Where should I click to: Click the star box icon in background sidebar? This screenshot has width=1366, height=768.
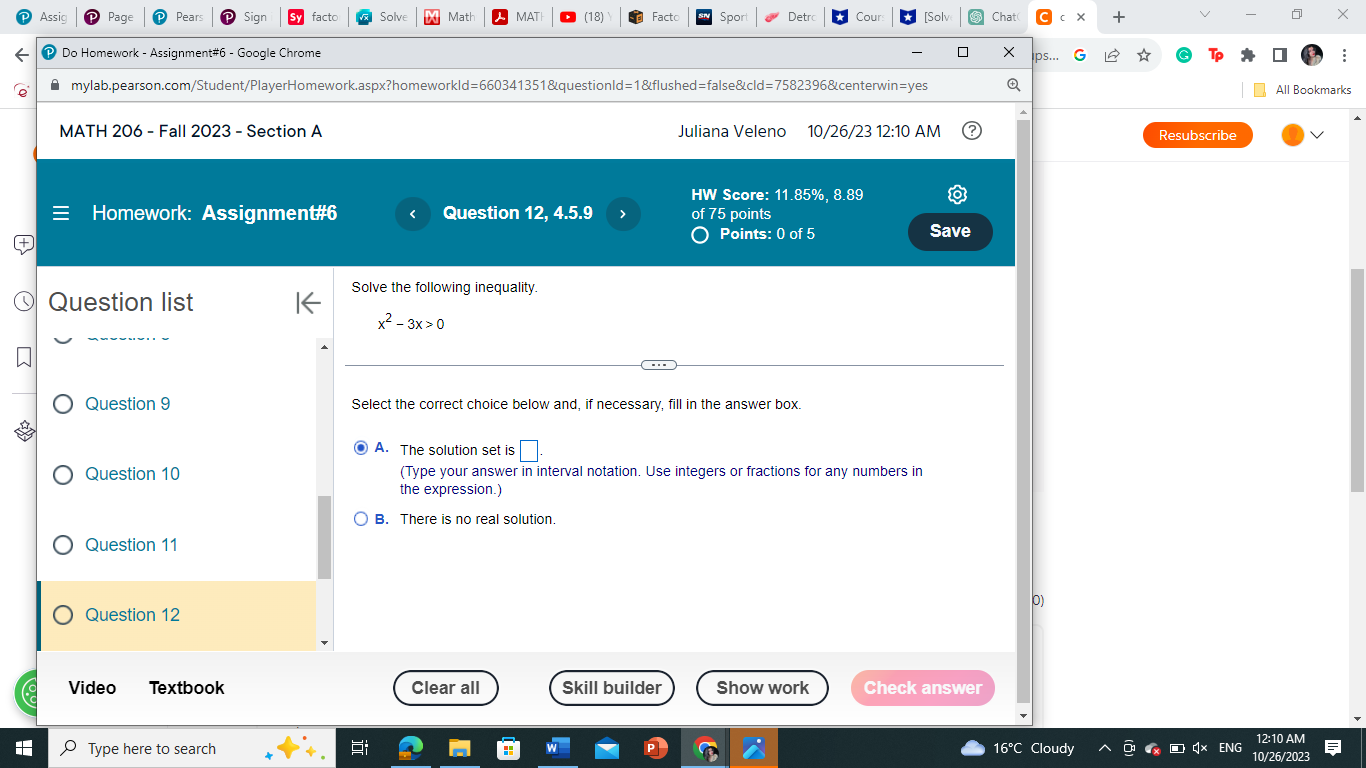pyautogui.click(x=24, y=432)
